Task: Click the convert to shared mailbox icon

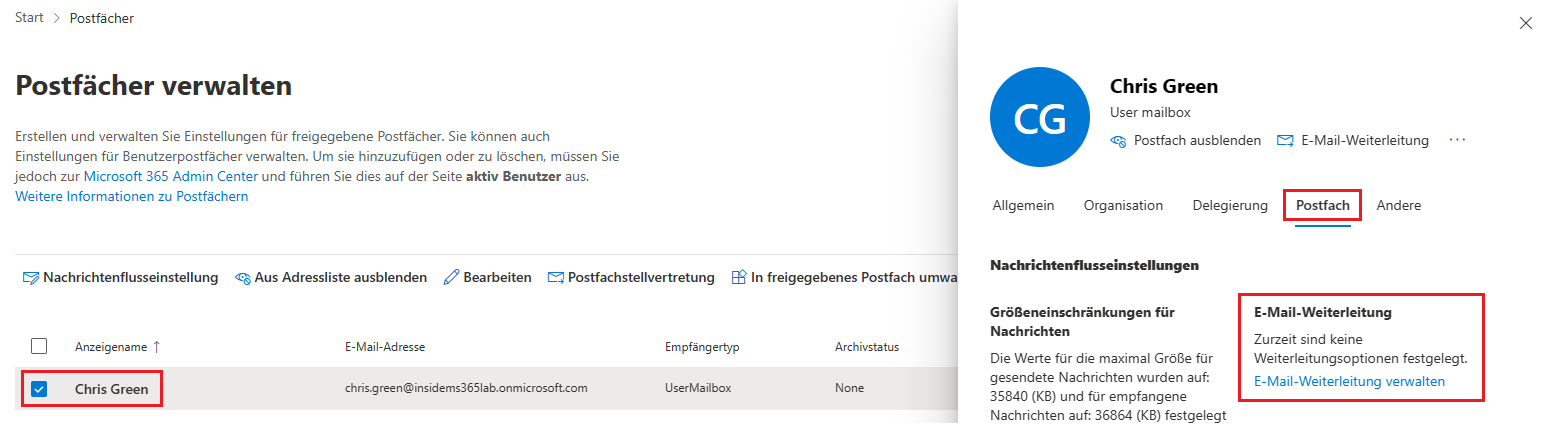Action: (739, 277)
